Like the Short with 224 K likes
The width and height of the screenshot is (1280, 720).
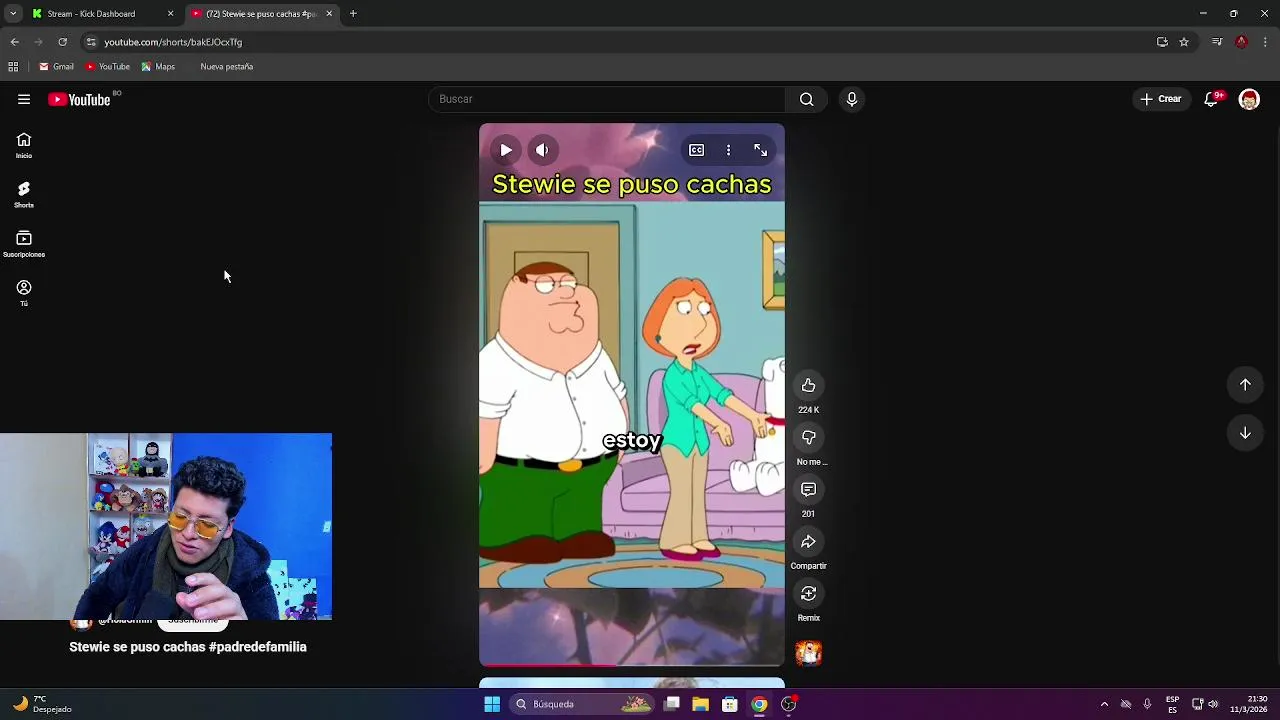point(808,386)
